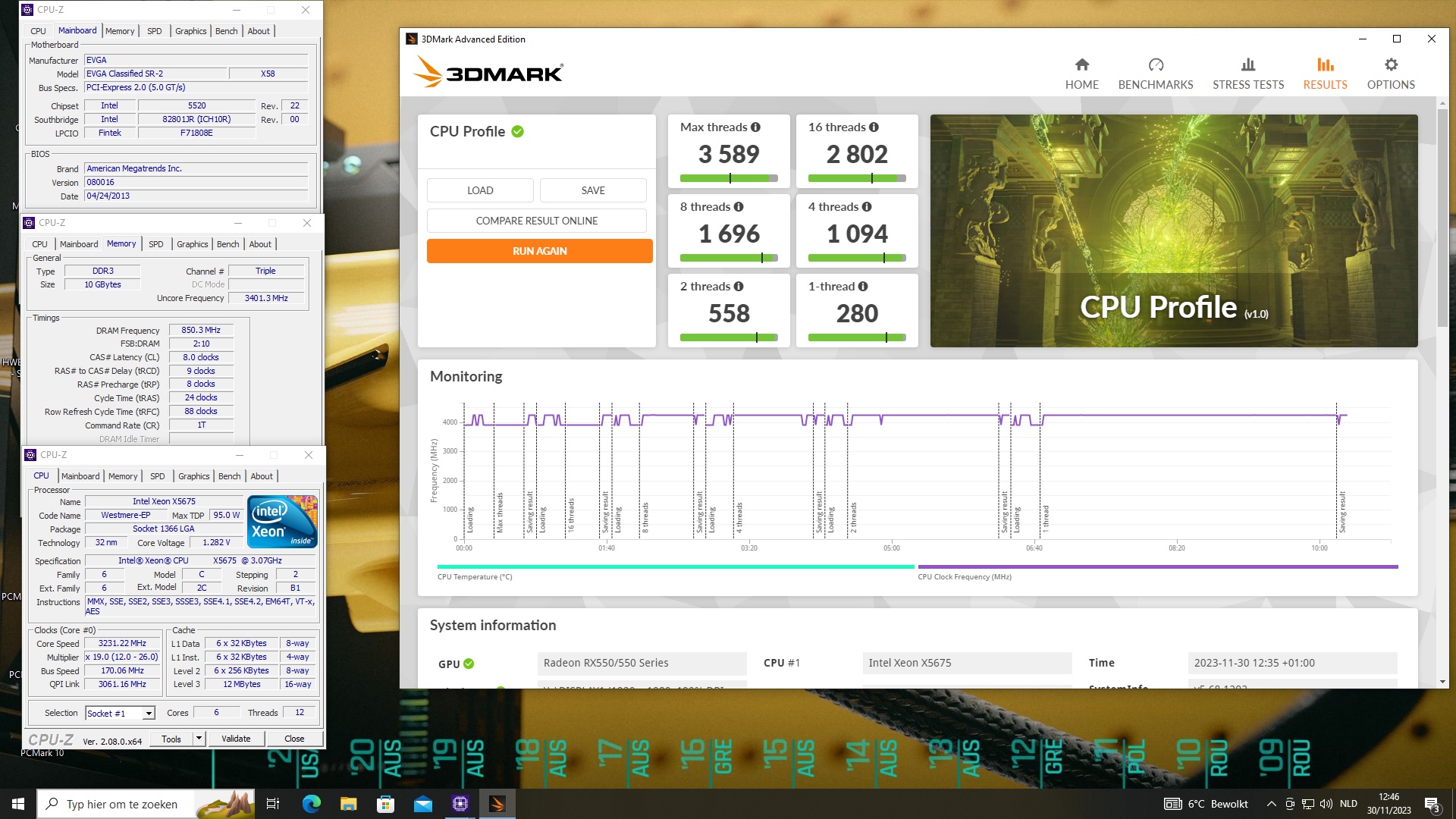Show hidden system tray icons
This screenshot has height=819, width=1456.
click(1272, 804)
